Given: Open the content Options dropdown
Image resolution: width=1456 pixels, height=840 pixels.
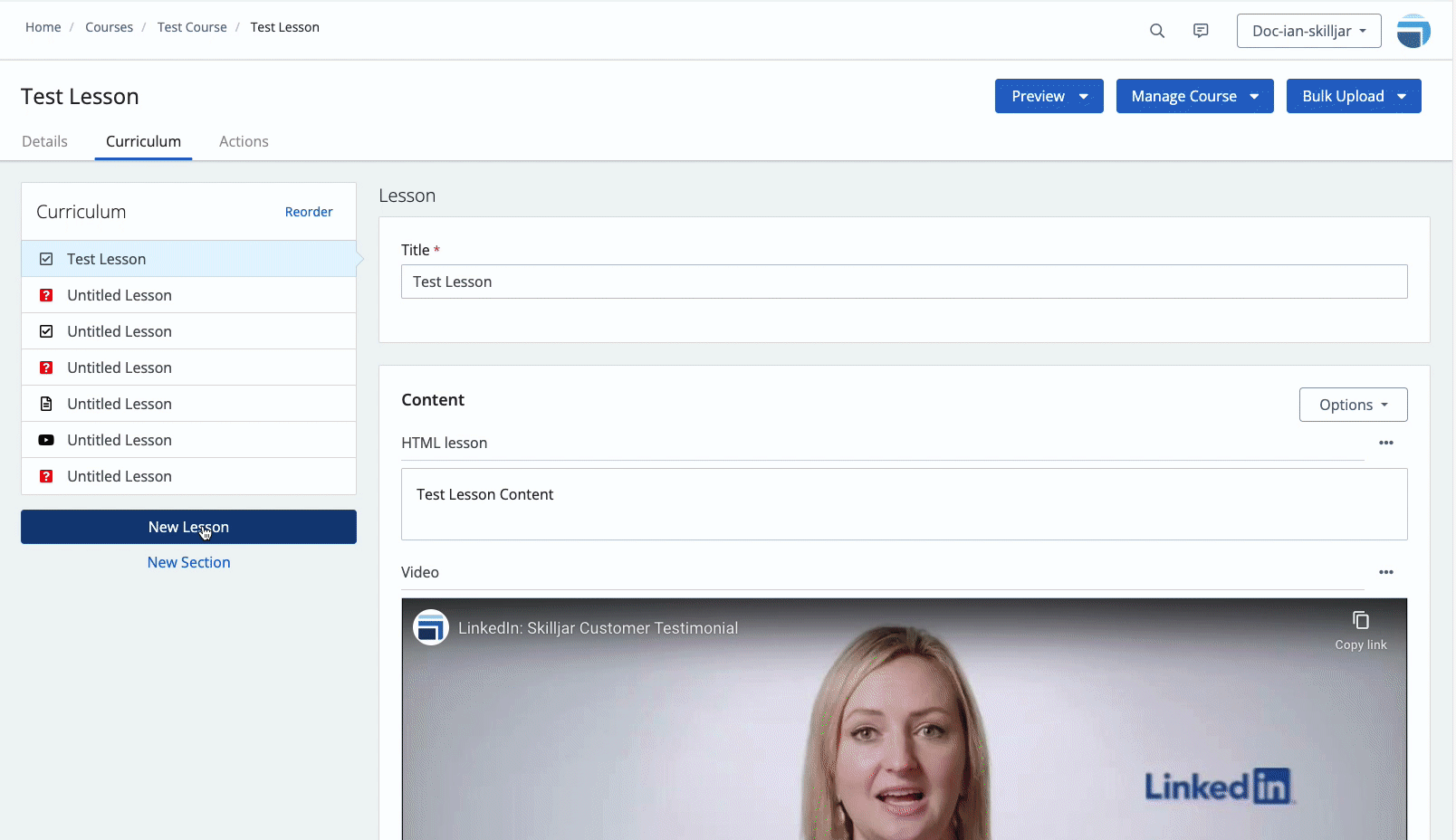Looking at the screenshot, I should (x=1354, y=405).
